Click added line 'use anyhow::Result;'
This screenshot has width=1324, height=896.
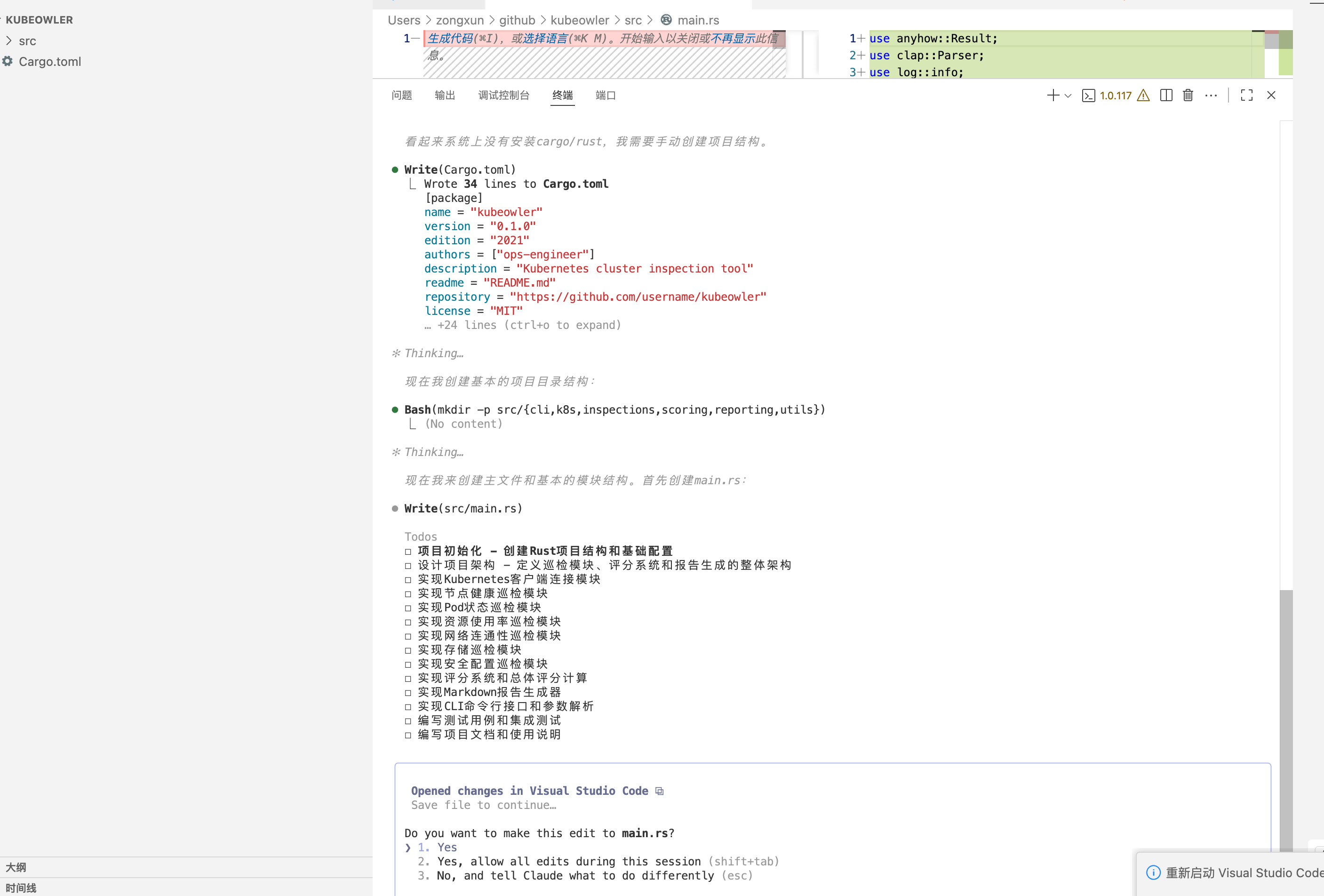pos(933,38)
